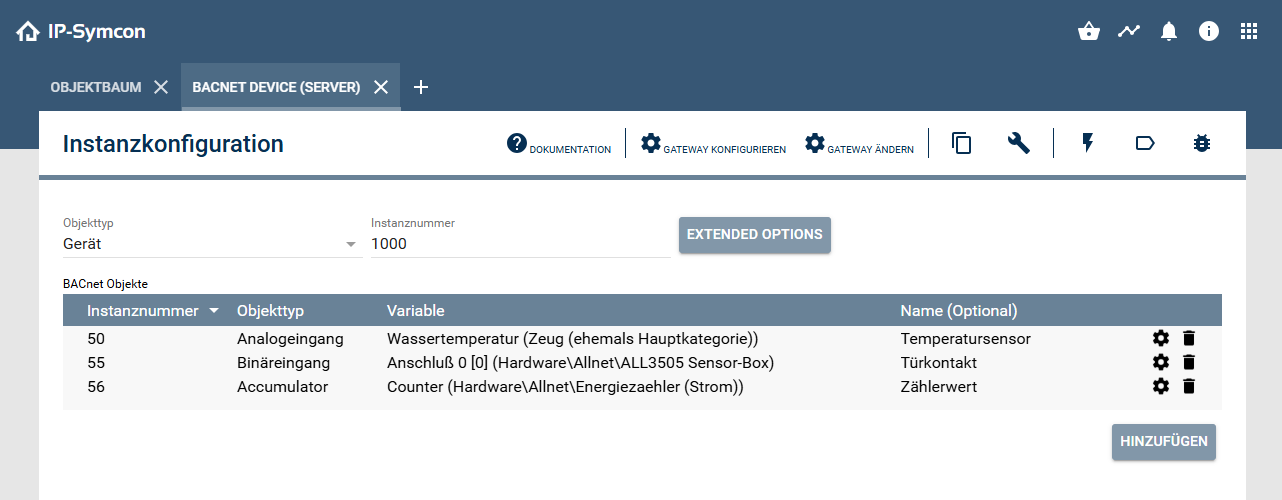Sort by Instanznummer column arrow

point(214,311)
